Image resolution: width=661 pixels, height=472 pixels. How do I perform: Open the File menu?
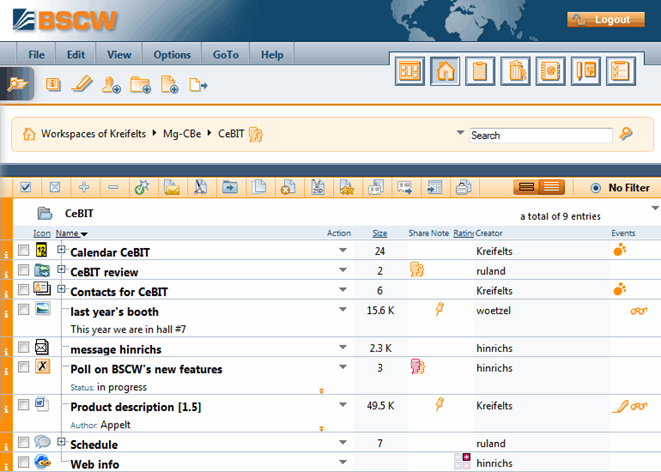(x=36, y=55)
